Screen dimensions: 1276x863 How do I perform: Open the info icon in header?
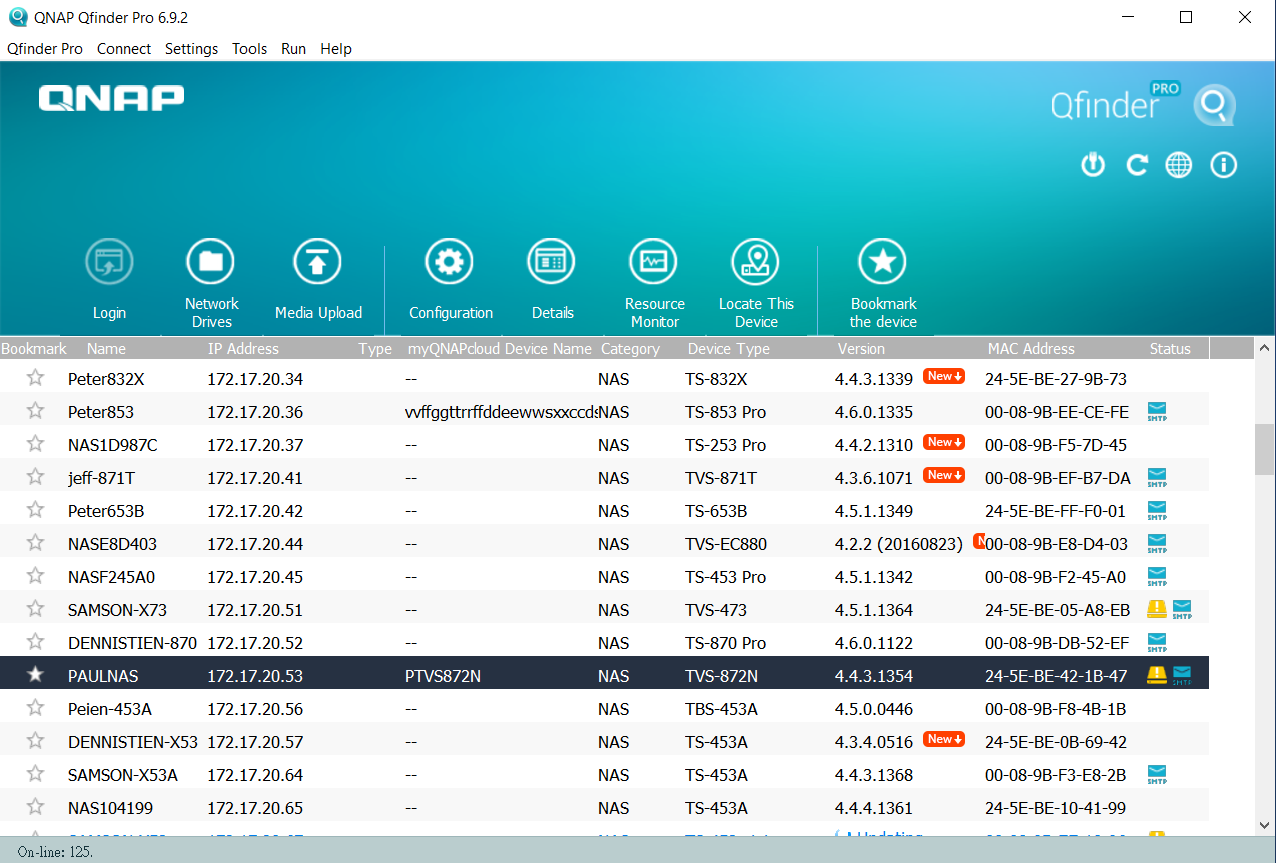pos(1223,165)
